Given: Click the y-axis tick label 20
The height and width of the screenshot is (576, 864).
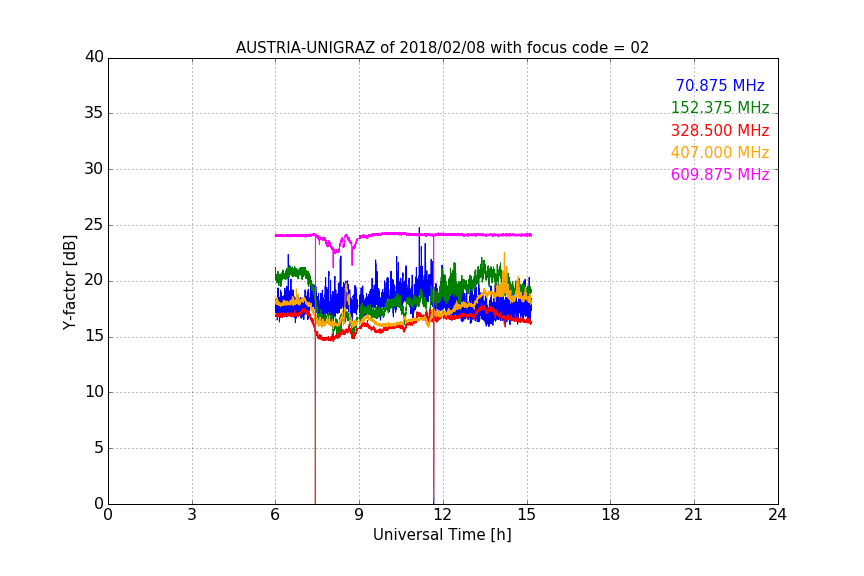Looking at the screenshot, I should [x=94, y=281].
